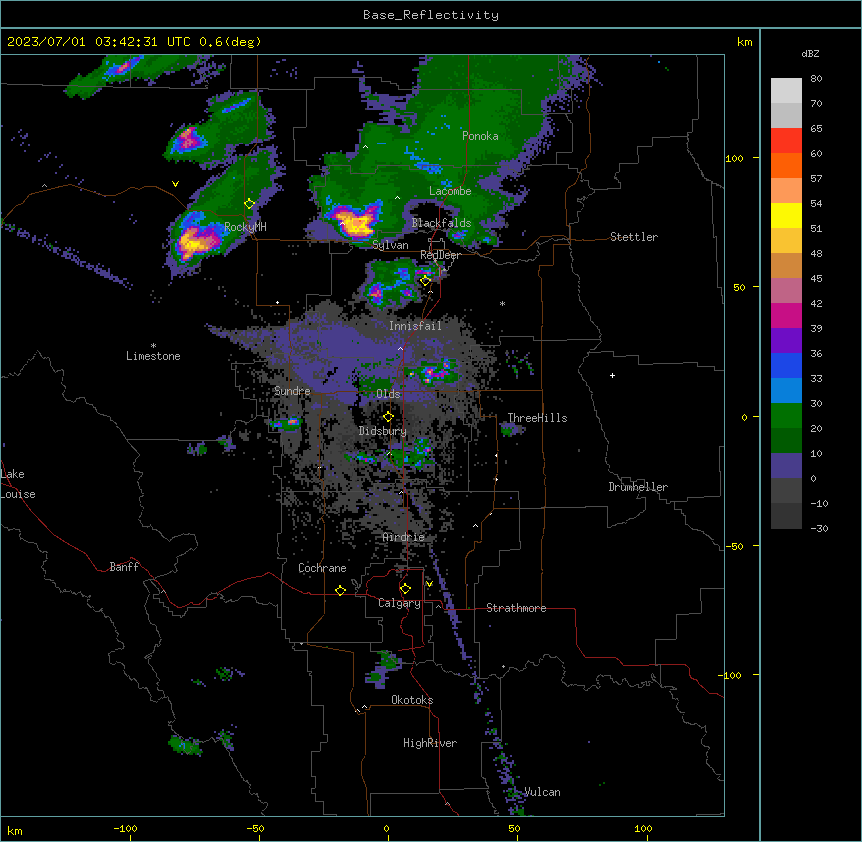Select the white plus marker northwest of Drumheller

tap(612, 375)
